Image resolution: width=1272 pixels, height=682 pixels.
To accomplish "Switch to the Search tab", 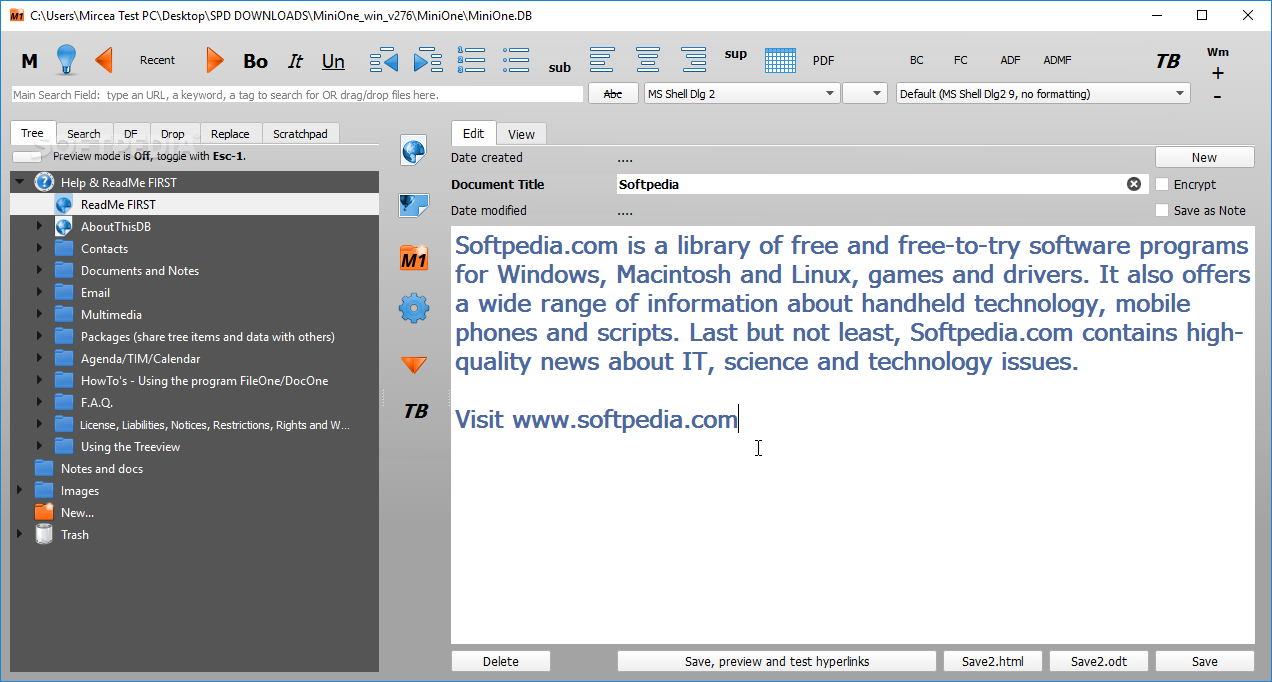I will pos(84,134).
